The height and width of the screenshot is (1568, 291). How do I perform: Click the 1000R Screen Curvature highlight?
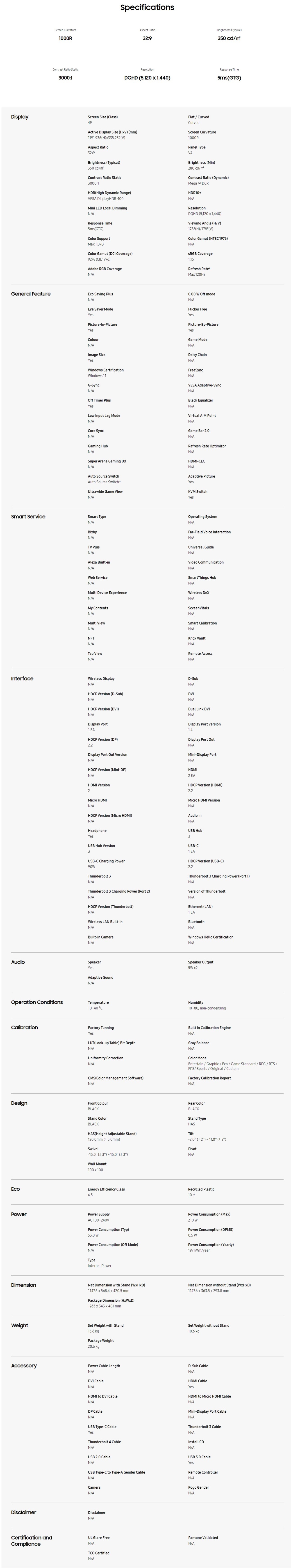(x=66, y=38)
